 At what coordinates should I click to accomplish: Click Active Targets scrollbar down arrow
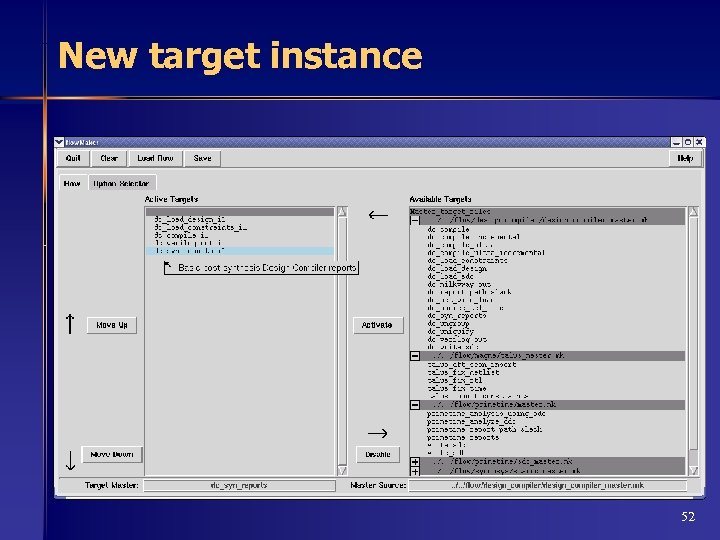[342, 471]
